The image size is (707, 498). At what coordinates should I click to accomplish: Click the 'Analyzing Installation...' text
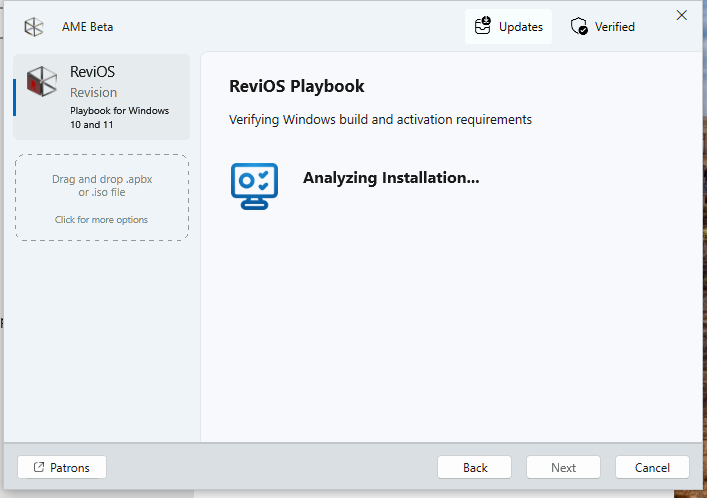point(391,178)
